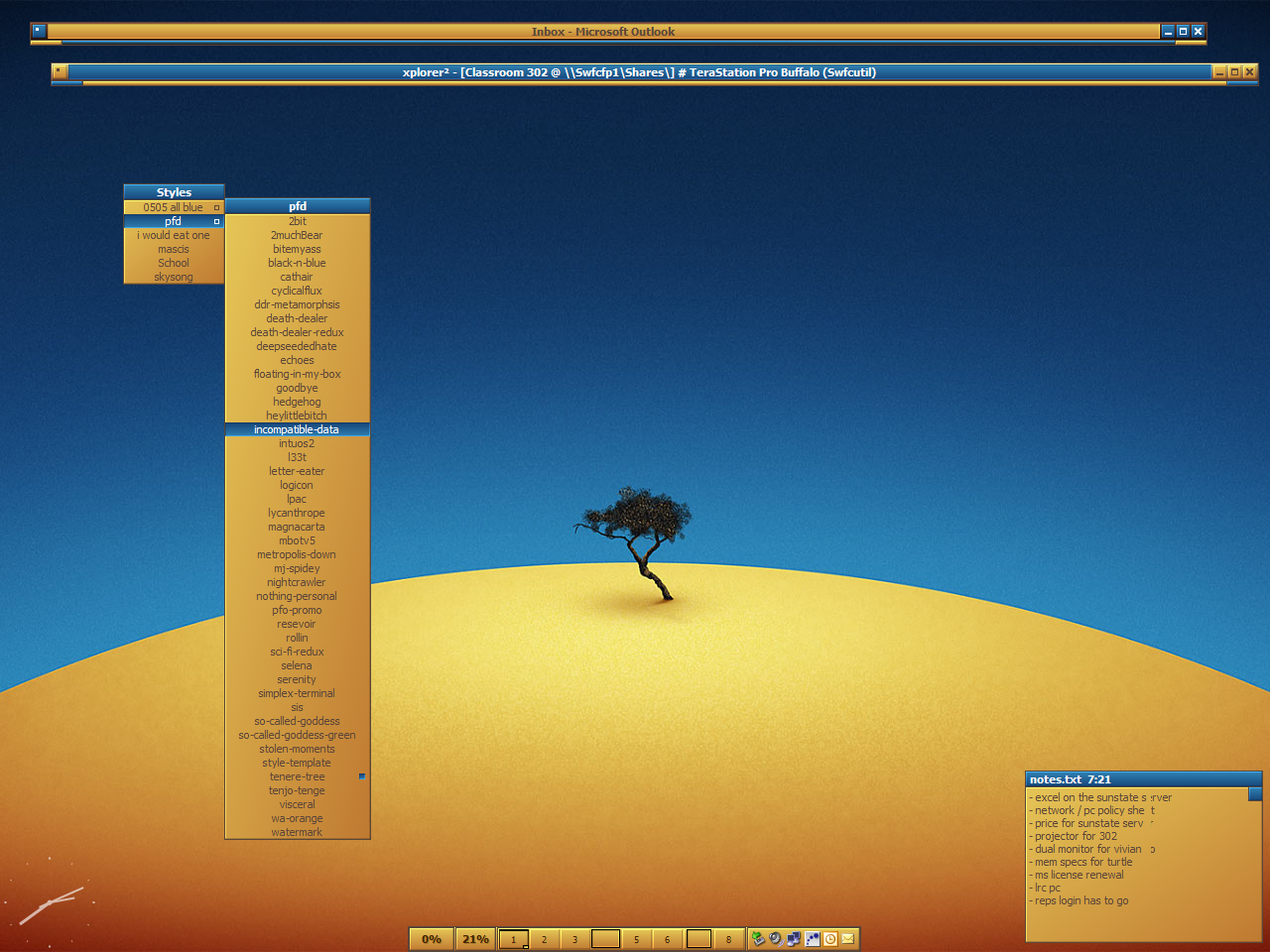Image resolution: width=1270 pixels, height=952 pixels.
Task: Select the stolen-moments style
Action: click(298, 749)
